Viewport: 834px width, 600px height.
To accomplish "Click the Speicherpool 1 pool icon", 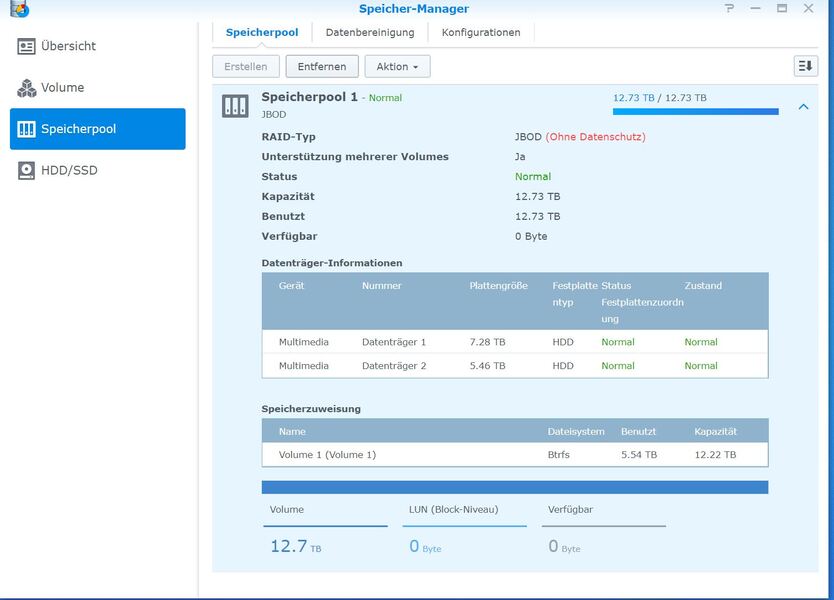I will click(x=235, y=106).
